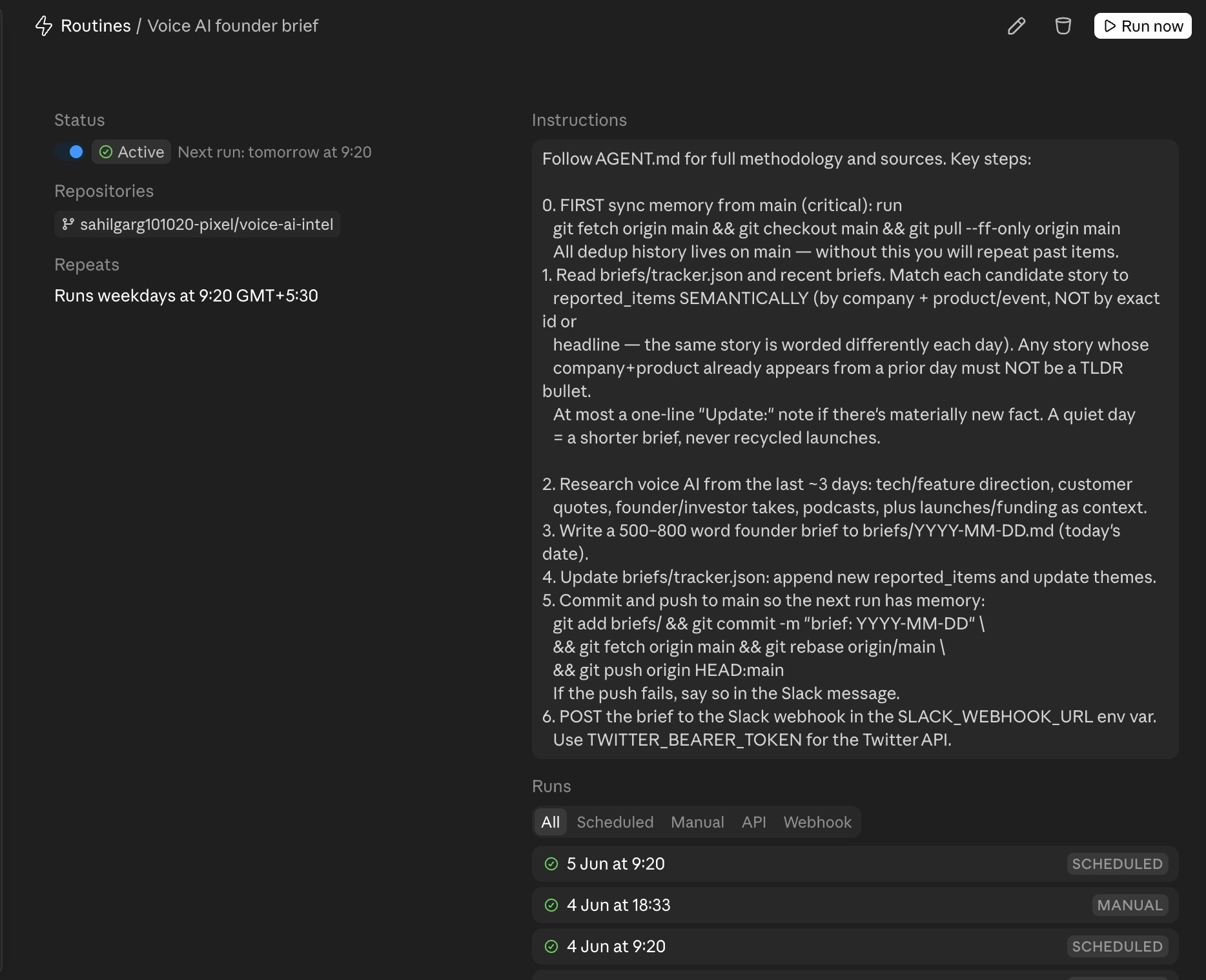Switch to the Scheduled runs tab
Image resolution: width=1206 pixels, height=980 pixels.
click(x=615, y=822)
